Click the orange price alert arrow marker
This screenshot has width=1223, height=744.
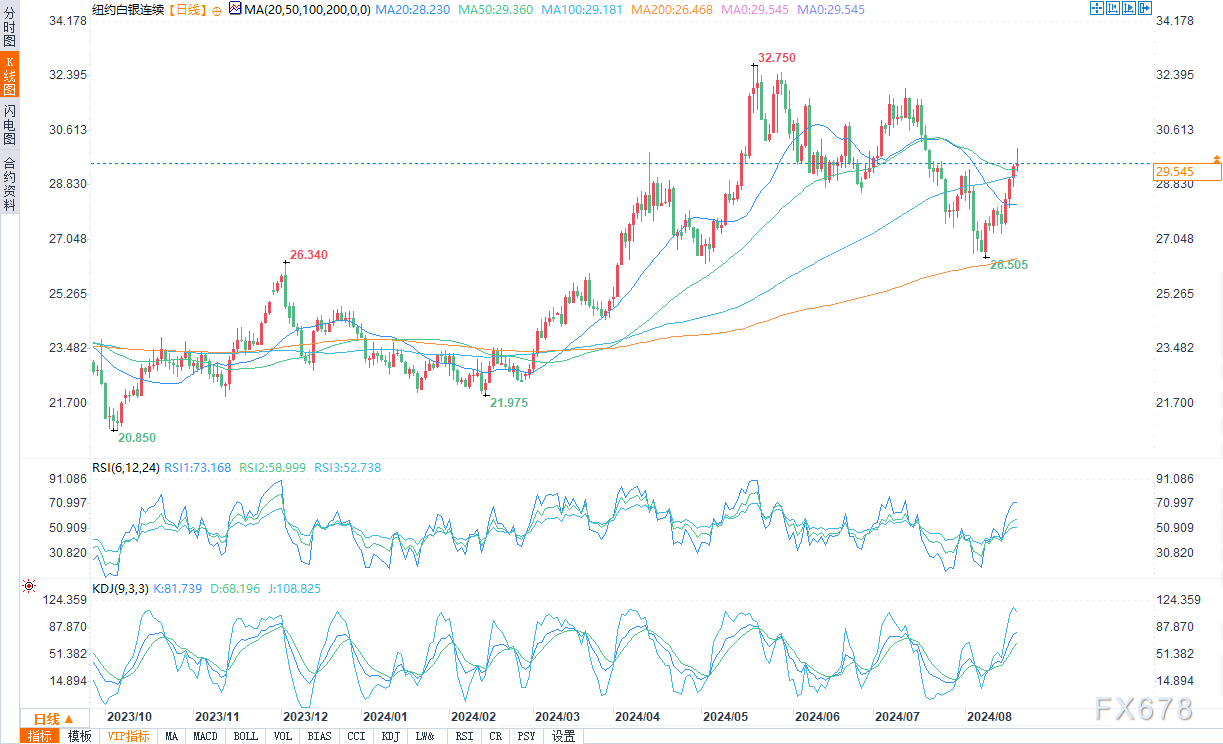(1216, 159)
